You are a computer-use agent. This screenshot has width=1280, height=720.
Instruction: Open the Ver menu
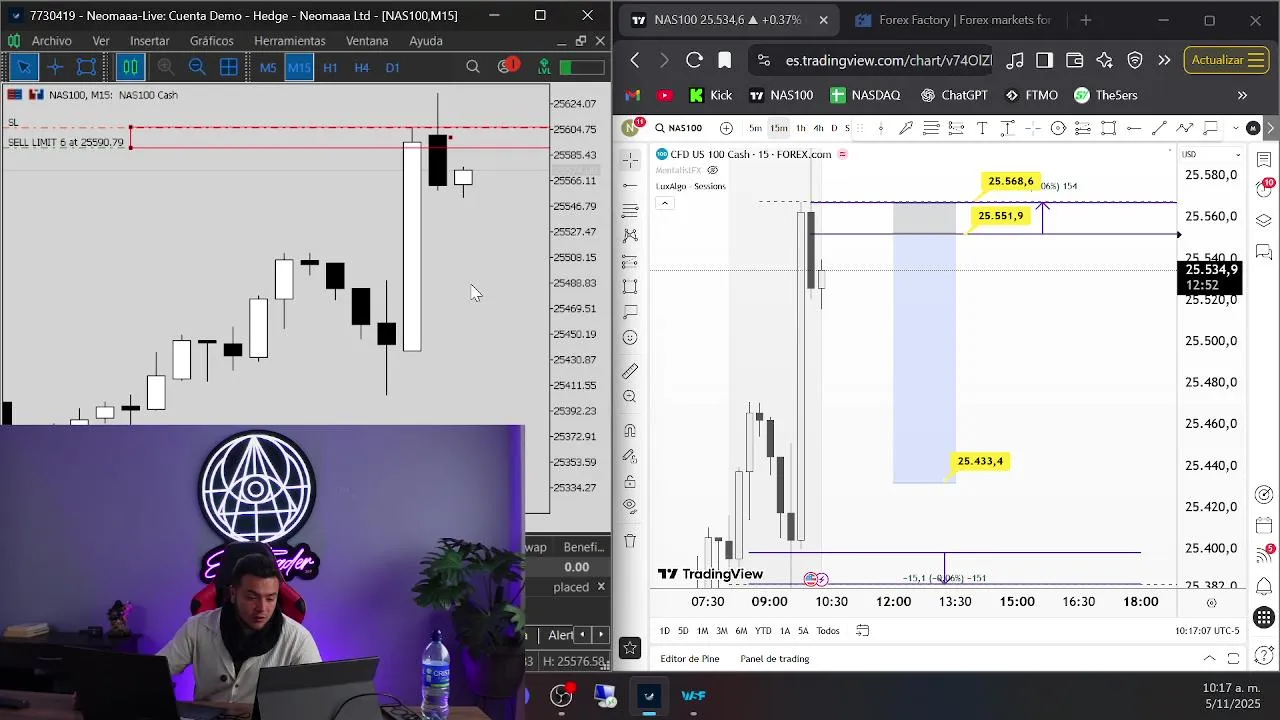point(101,41)
